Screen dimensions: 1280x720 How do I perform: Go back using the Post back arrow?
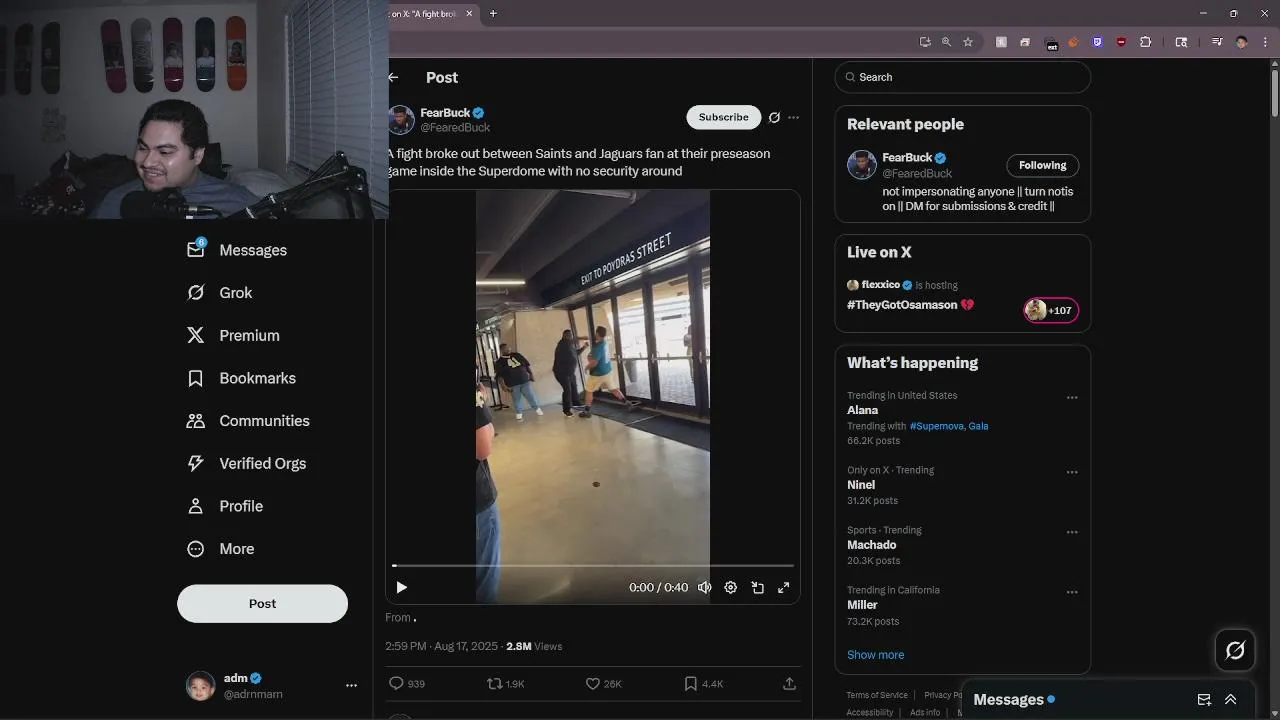coord(394,77)
